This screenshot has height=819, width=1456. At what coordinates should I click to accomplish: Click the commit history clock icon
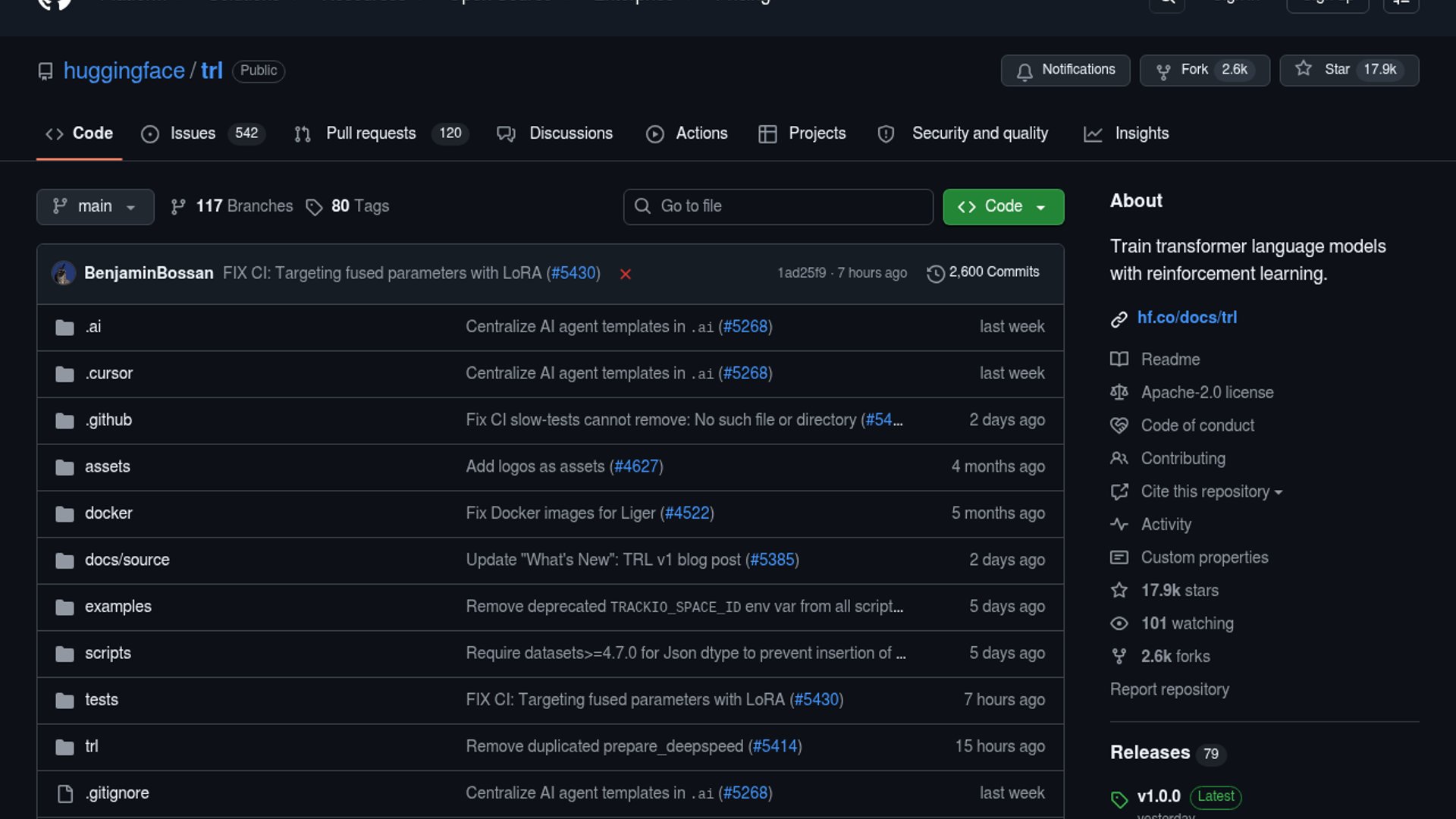(936, 273)
